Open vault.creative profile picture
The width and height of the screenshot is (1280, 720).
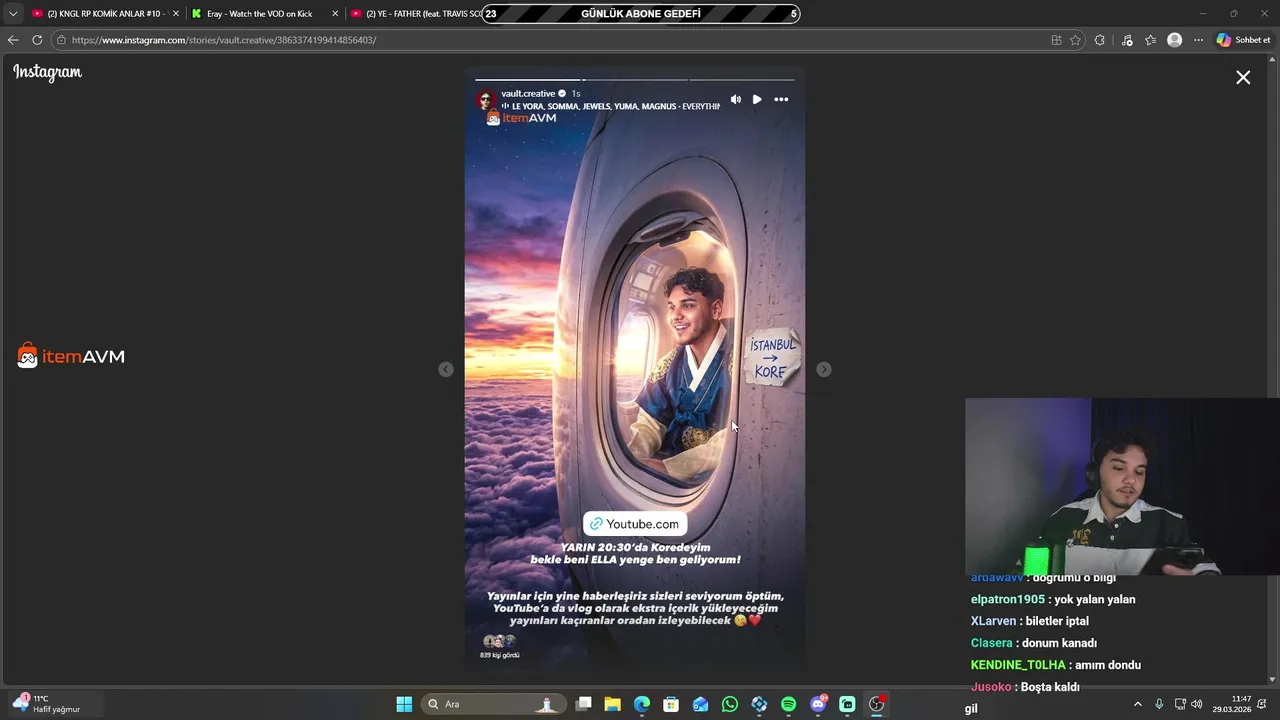point(486,99)
